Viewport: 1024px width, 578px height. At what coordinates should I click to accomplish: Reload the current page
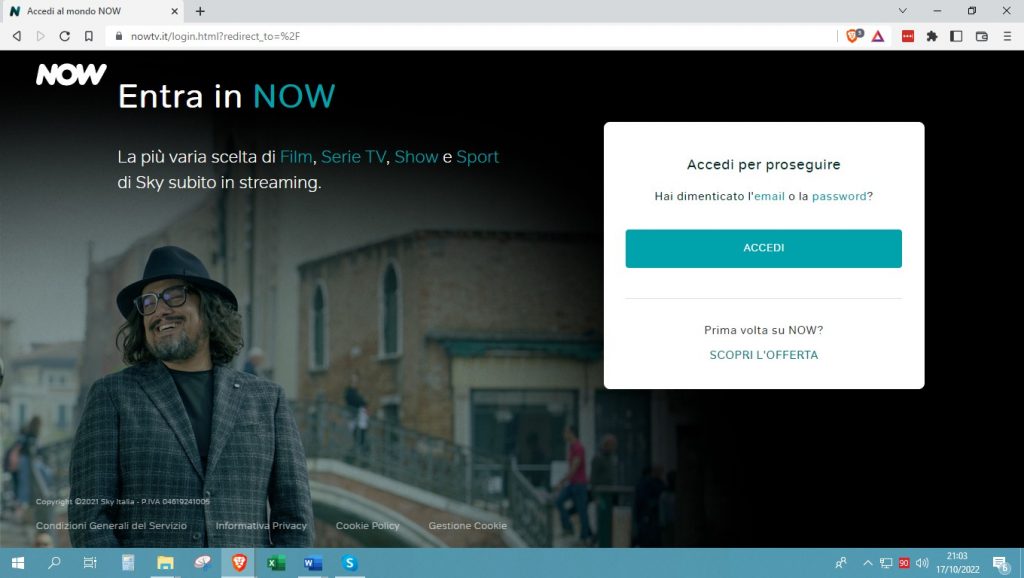point(64,36)
